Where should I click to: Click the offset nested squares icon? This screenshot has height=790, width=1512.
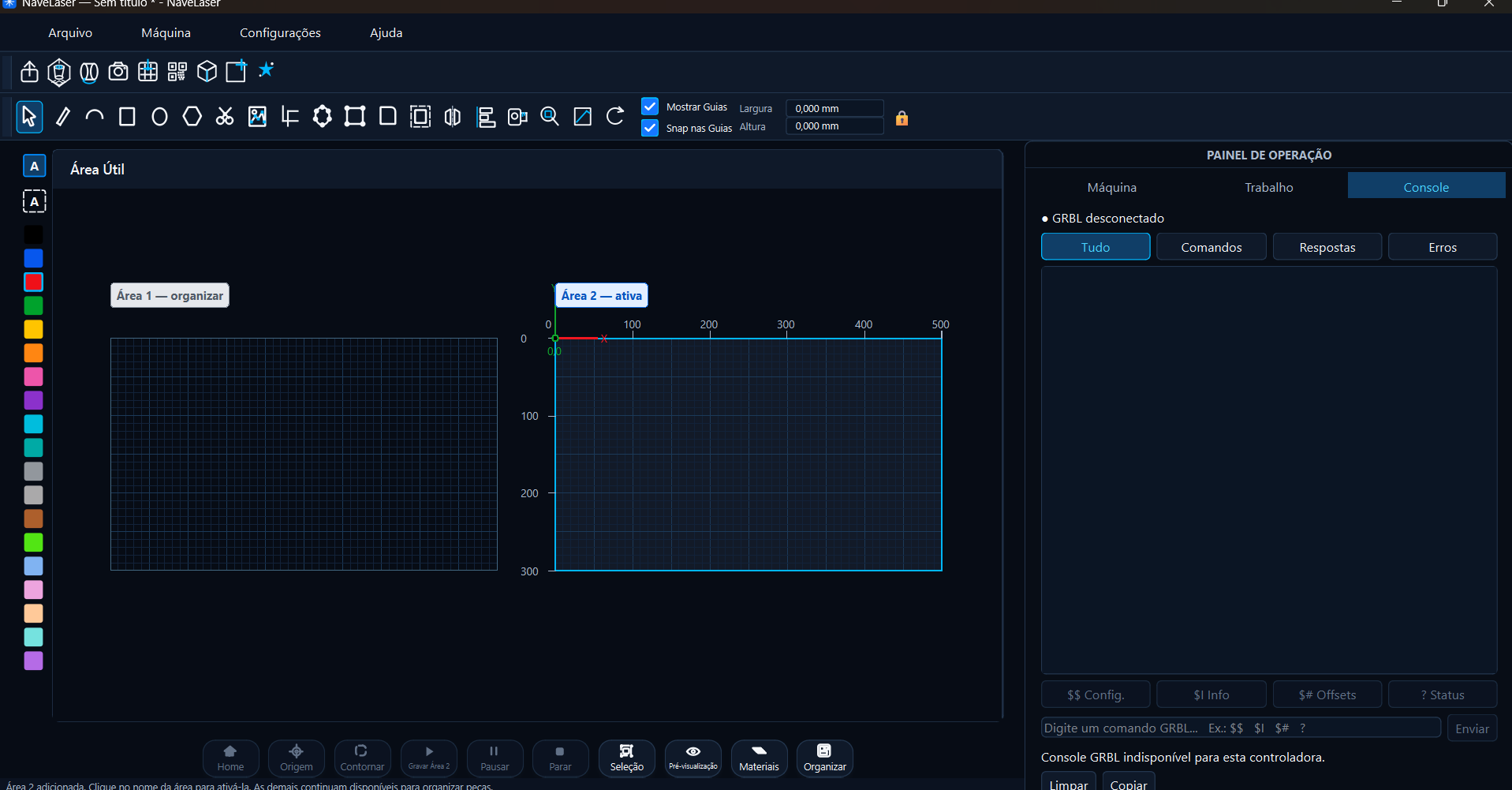click(420, 117)
